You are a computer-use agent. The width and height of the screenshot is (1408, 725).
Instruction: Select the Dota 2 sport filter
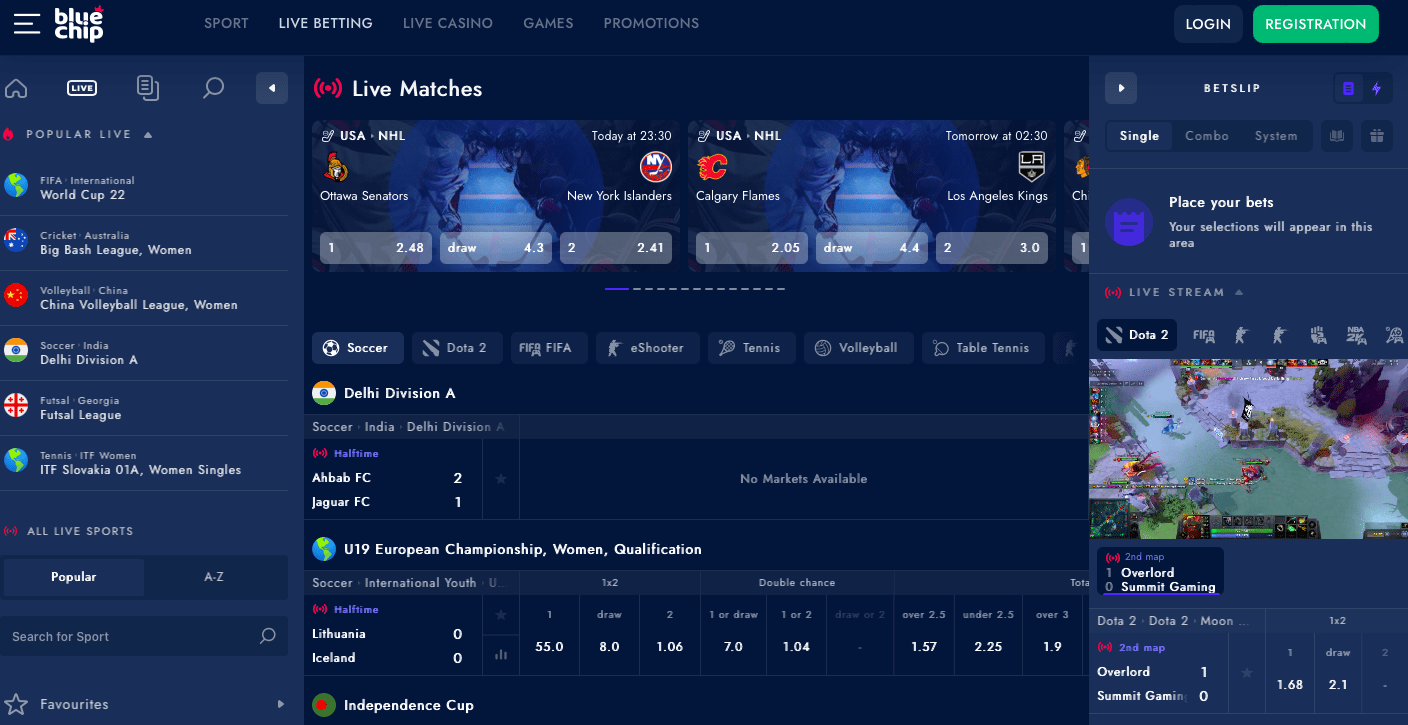[457, 348]
